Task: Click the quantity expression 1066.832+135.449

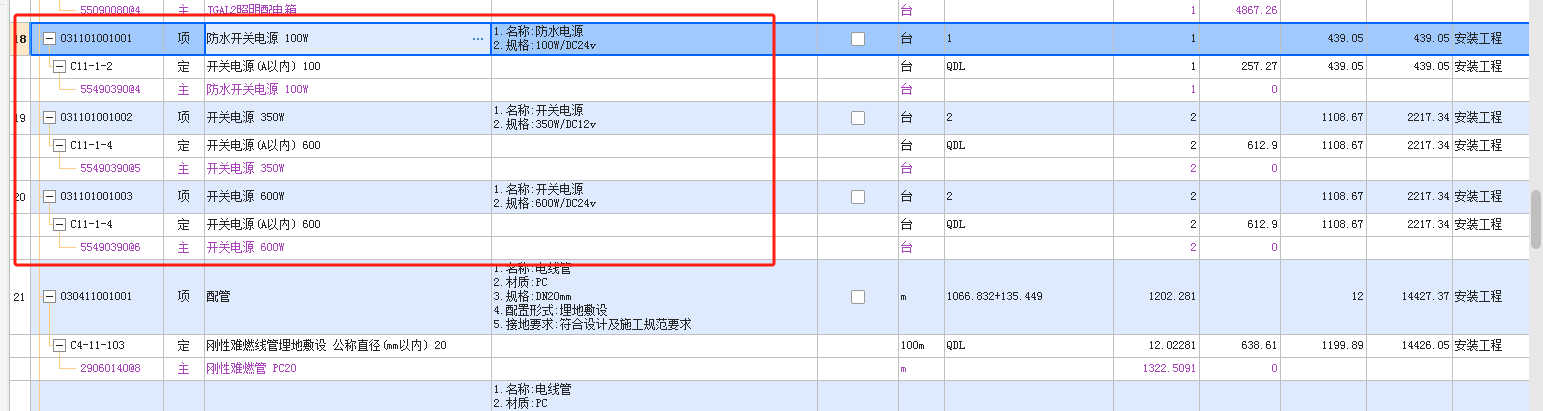Action: tap(994, 297)
